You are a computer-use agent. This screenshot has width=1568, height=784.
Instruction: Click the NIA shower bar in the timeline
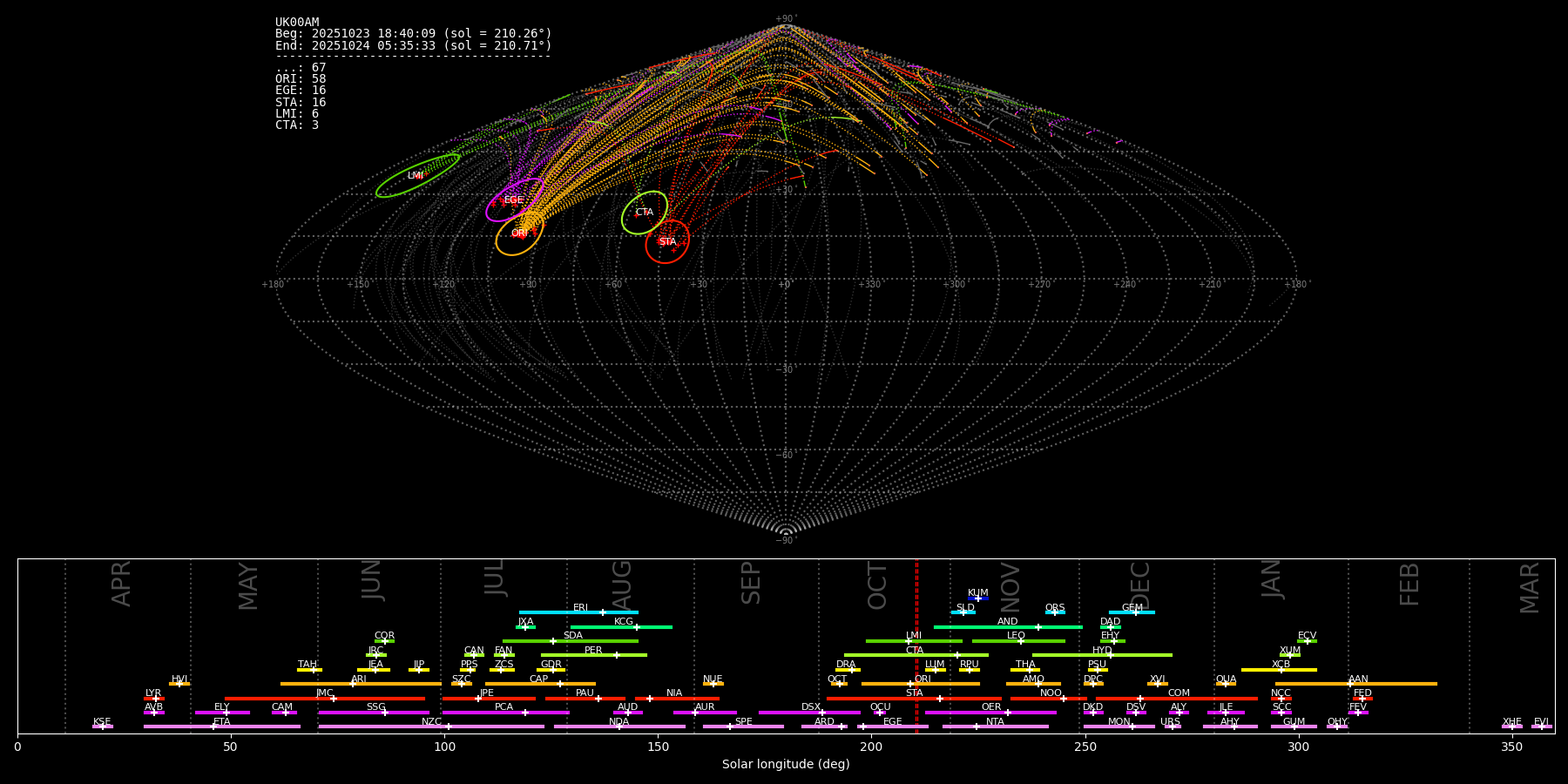(677, 699)
